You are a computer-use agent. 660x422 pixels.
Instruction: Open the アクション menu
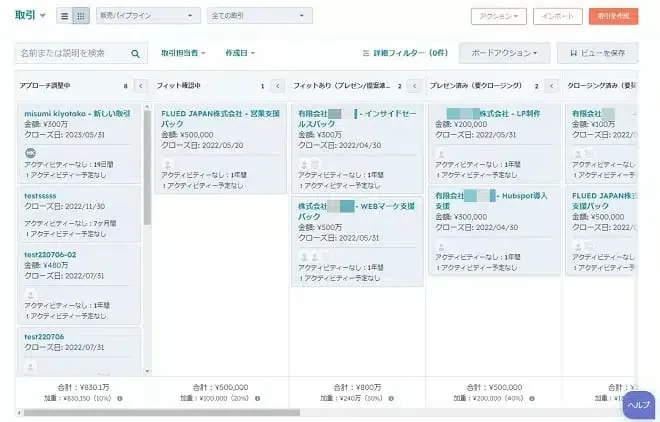pyautogui.click(x=498, y=17)
